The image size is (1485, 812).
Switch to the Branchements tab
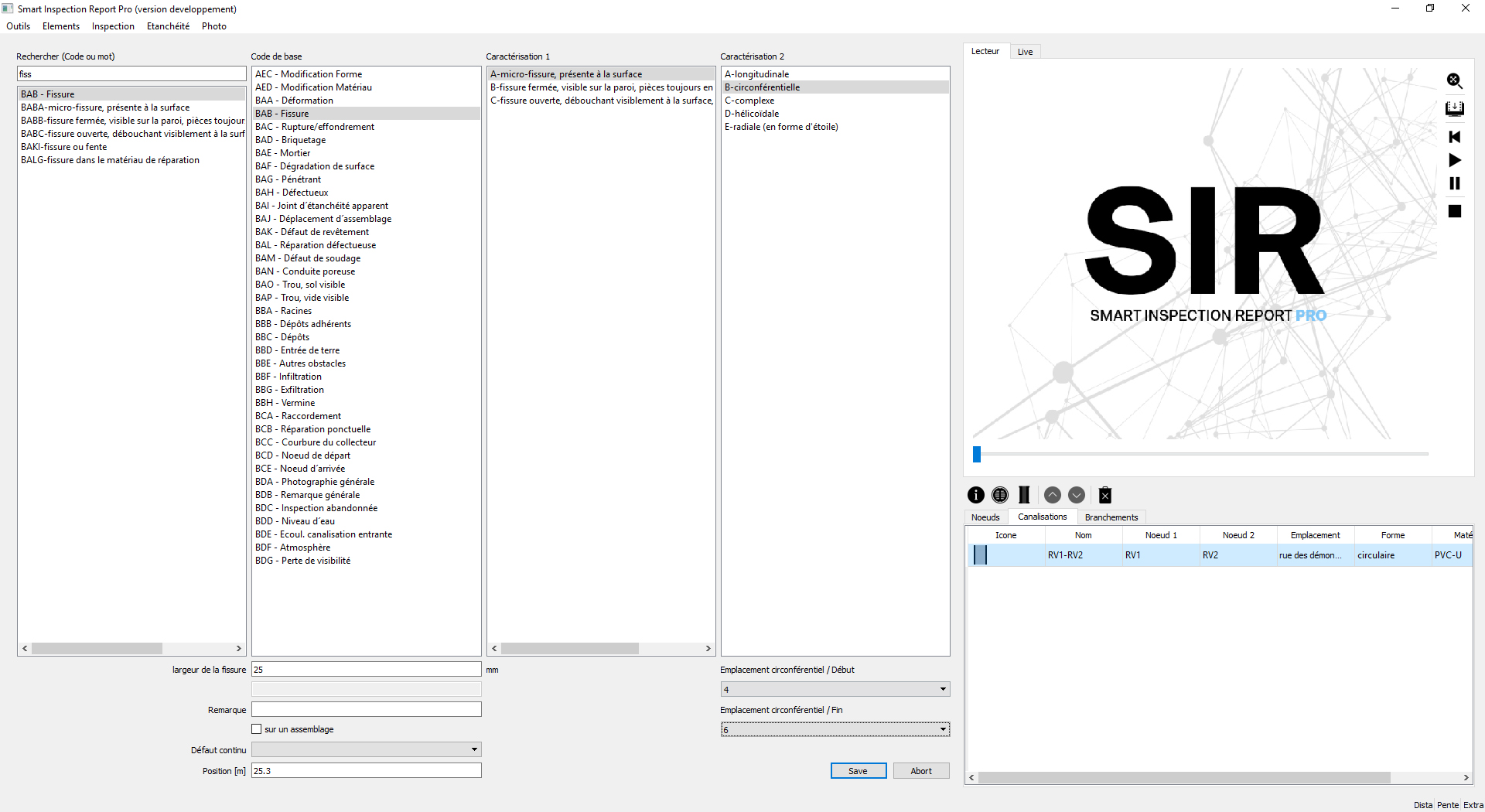[1111, 517]
